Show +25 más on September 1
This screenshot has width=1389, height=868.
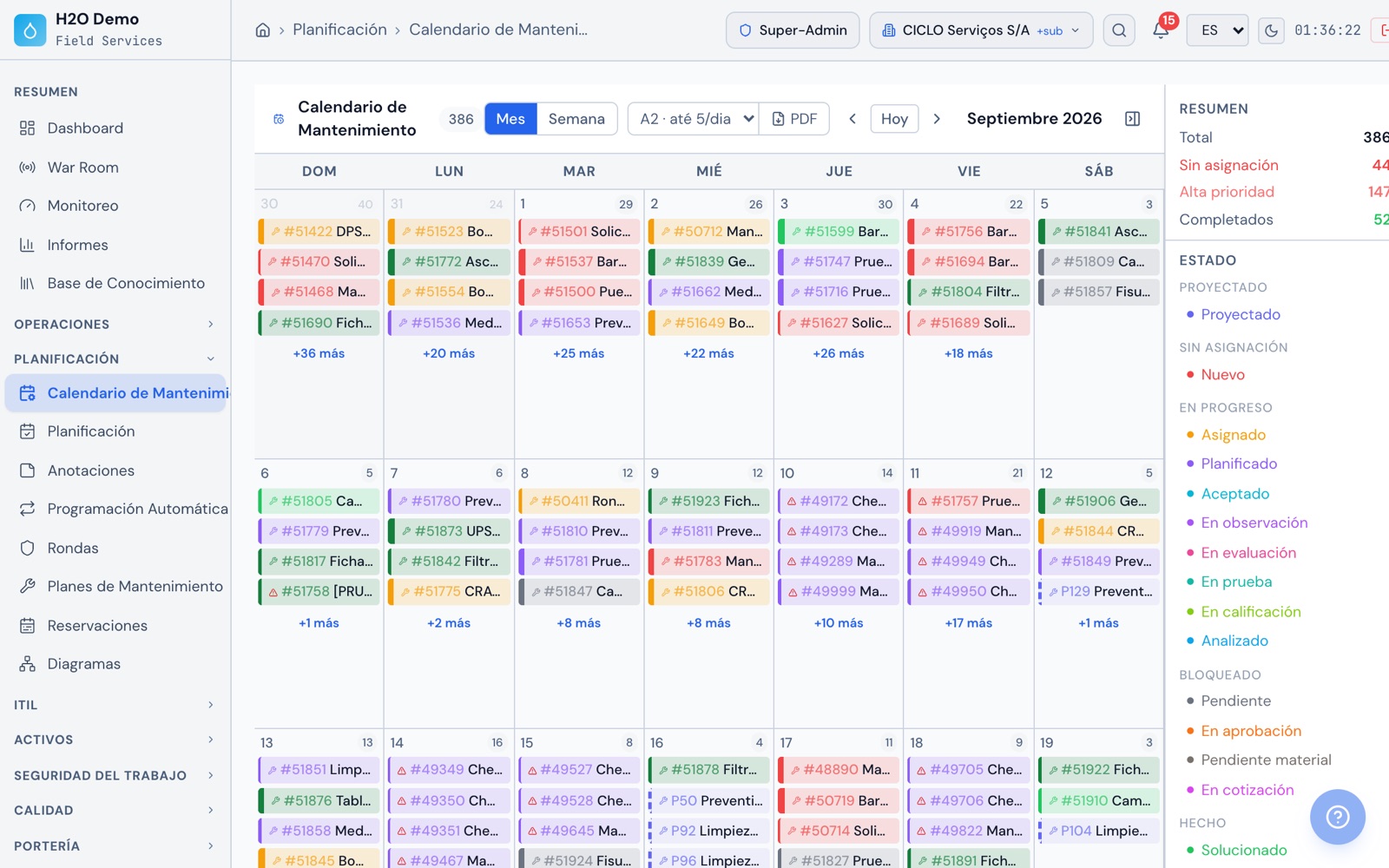click(x=579, y=353)
